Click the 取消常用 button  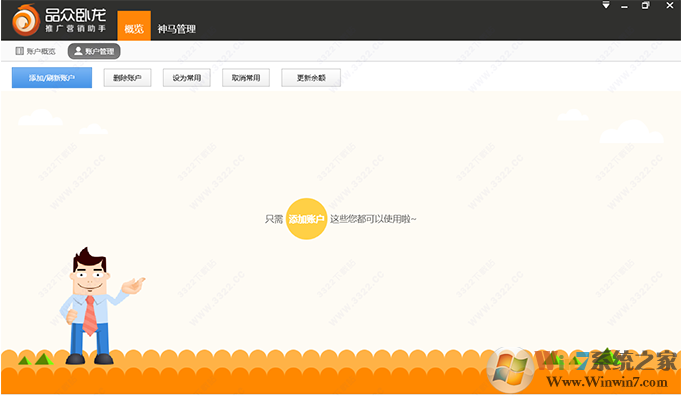point(246,78)
